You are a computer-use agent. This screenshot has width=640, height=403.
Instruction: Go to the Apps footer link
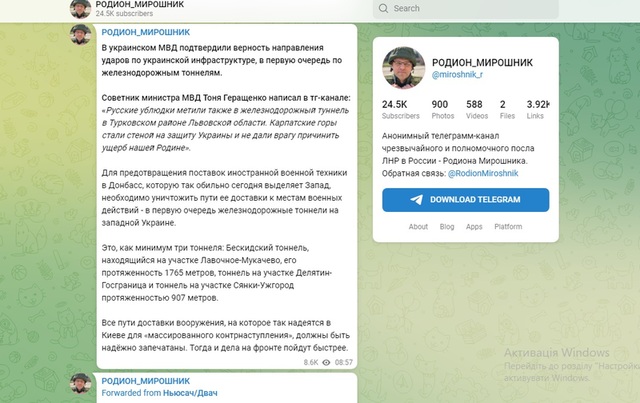pyautogui.click(x=474, y=227)
